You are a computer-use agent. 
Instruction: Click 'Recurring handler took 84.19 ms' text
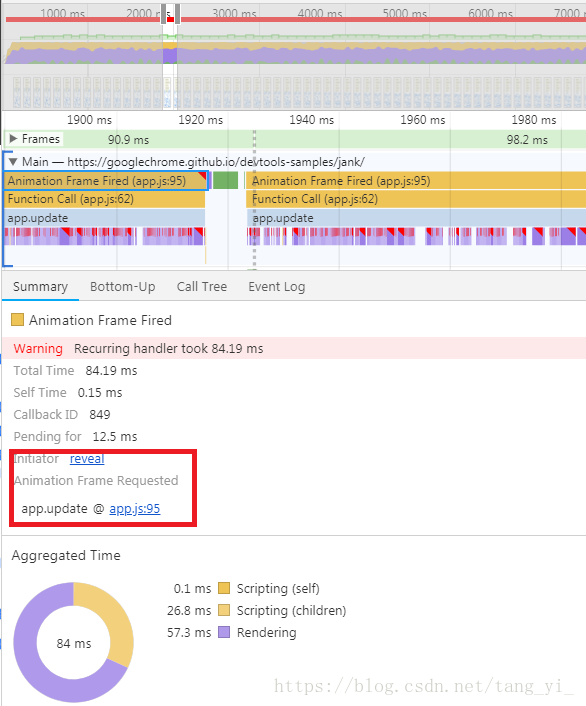tap(168, 348)
